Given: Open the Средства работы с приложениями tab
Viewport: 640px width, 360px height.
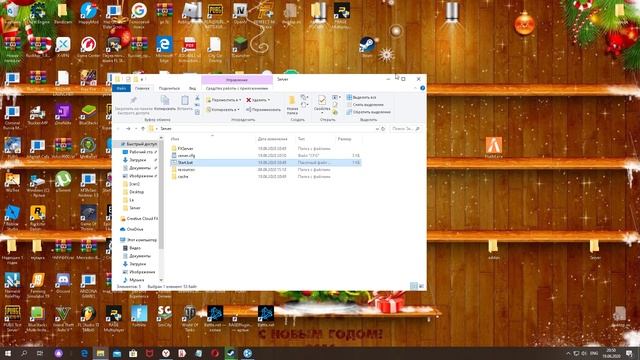Looking at the screenshot, I should (x=237, y=88).
